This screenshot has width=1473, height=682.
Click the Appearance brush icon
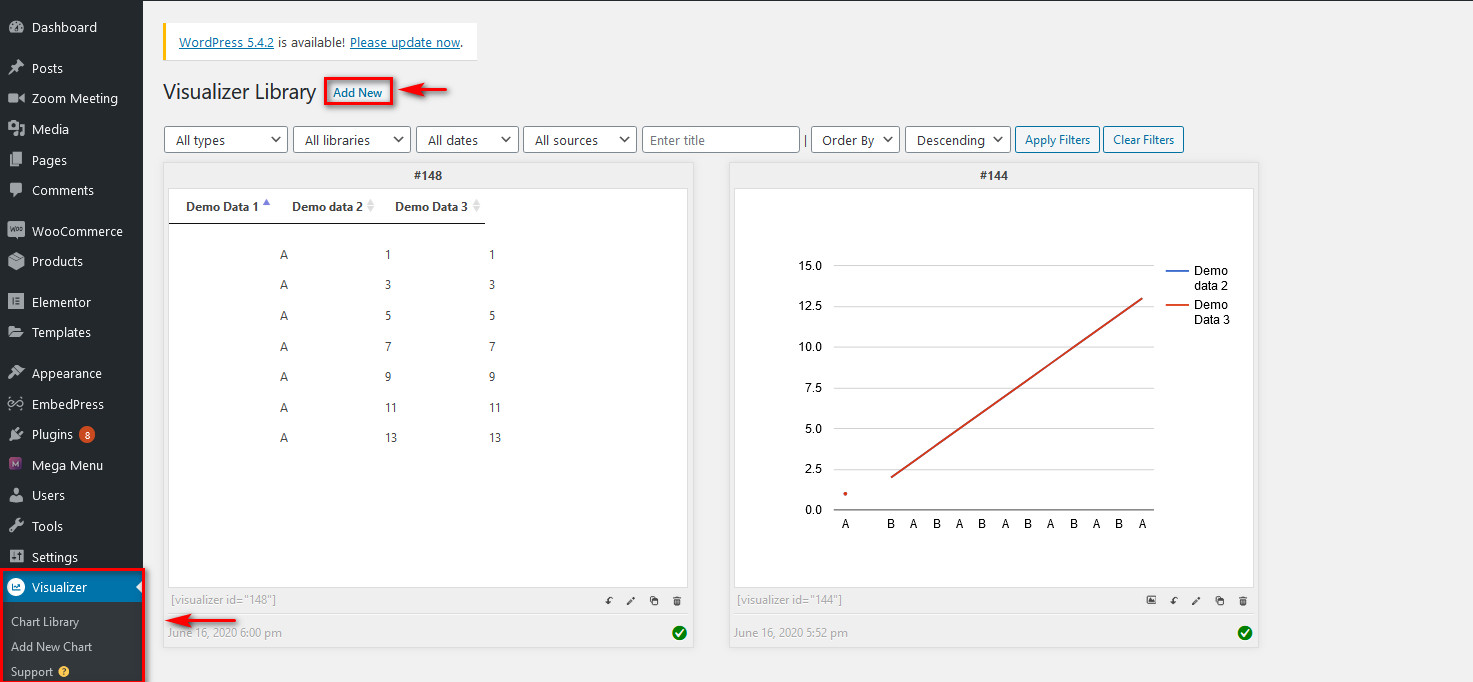16,373
